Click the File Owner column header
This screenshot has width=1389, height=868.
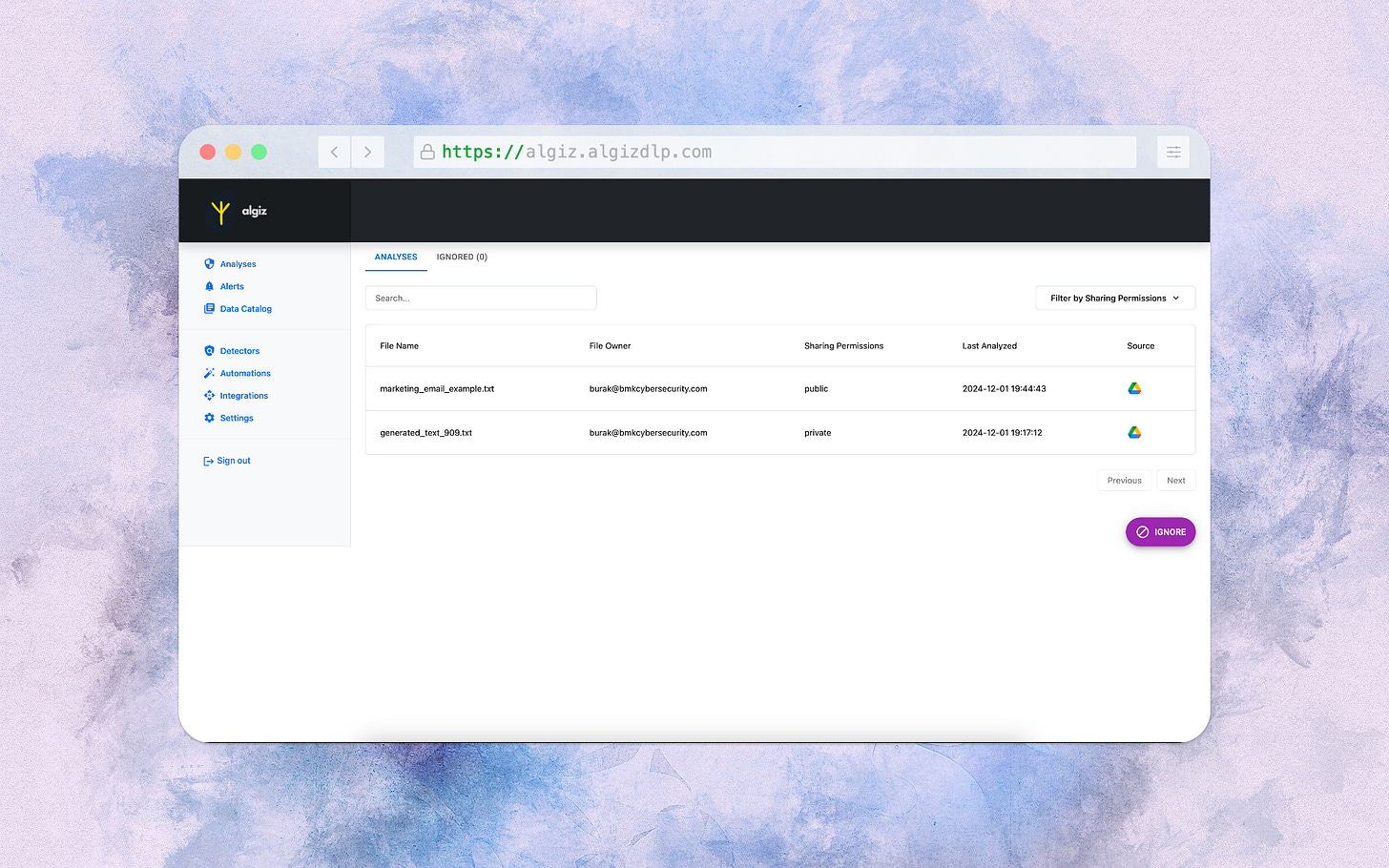(x=611, y=346)
